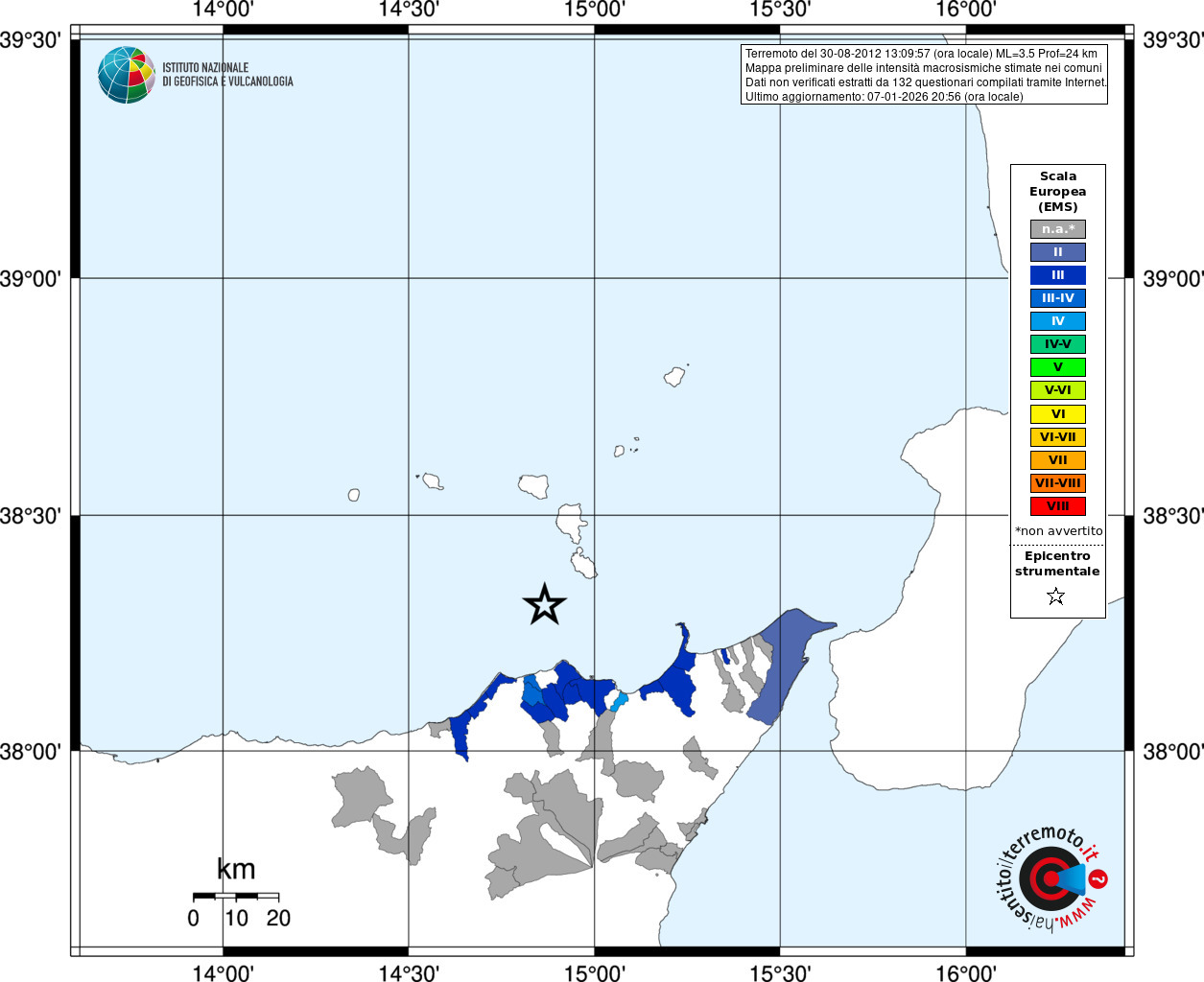Select the VII-VIII intensity legend swatch
1204x982 pixels.
[x=1058, y=483]
